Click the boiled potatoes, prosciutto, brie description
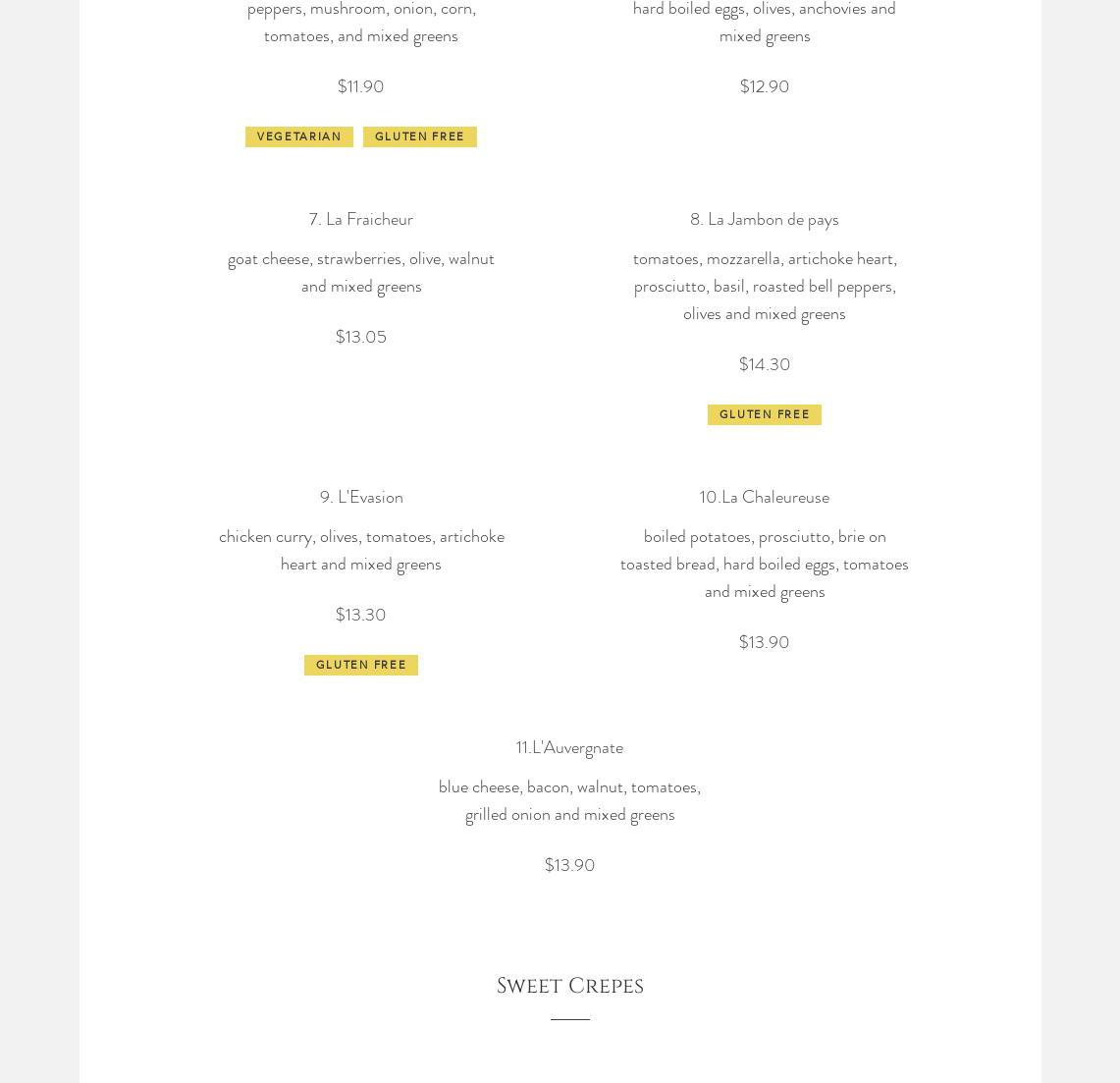The image size is (1120, 1083). [764, 564]
